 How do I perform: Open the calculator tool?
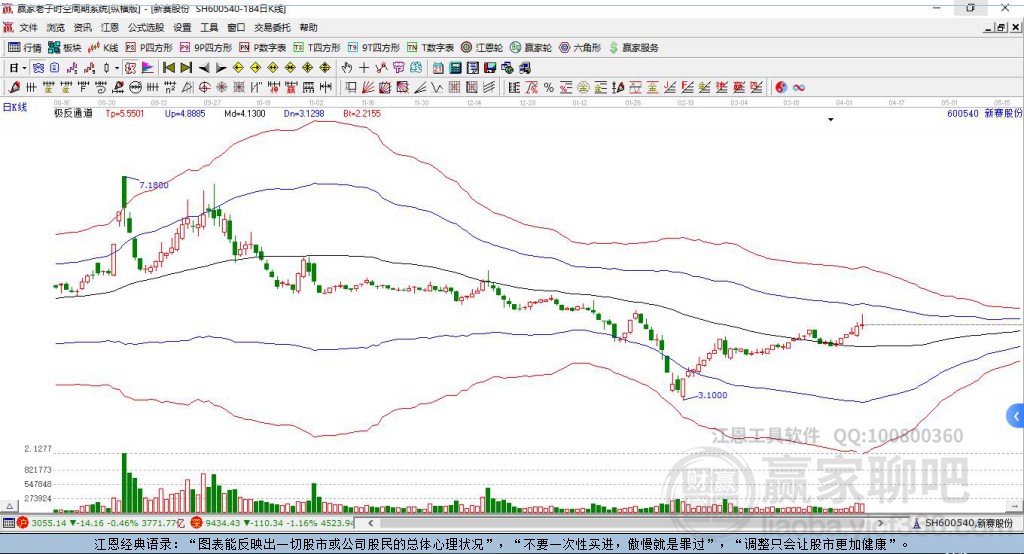(x=456, y=68)
